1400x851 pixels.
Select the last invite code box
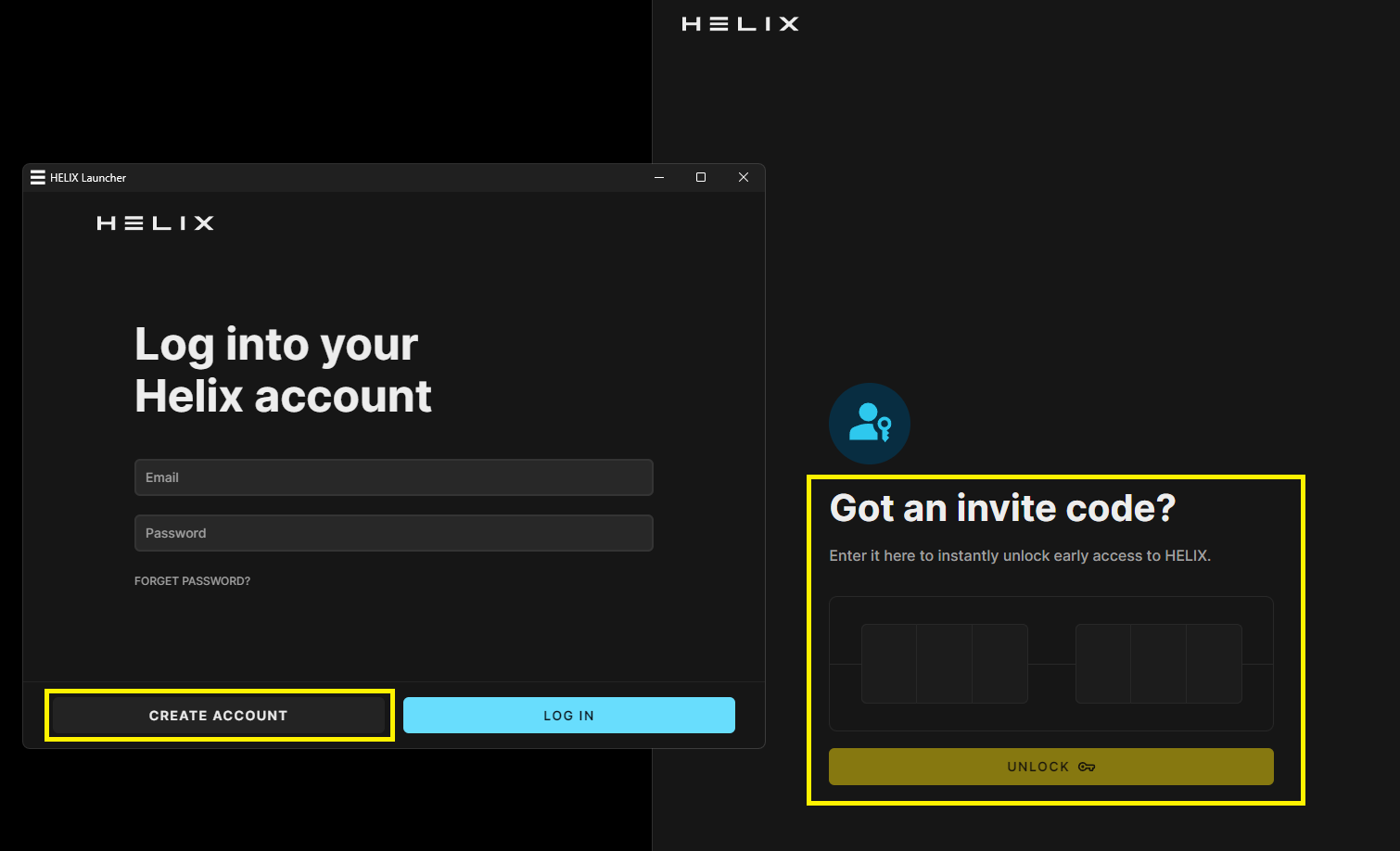click(x=1214, y=664)
